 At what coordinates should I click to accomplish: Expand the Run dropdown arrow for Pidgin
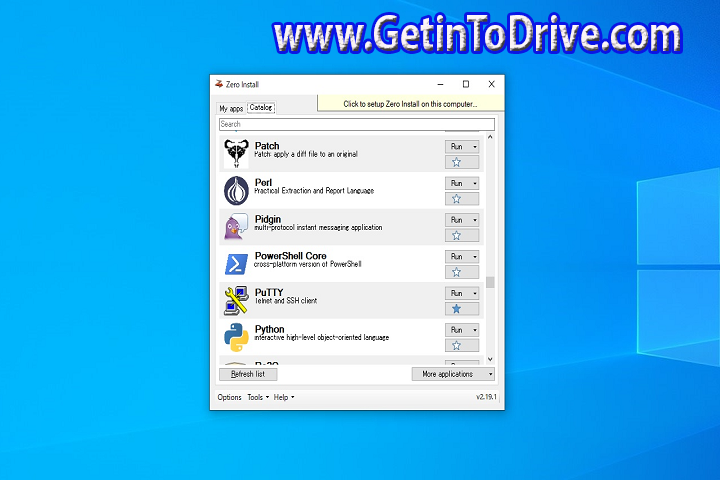pos(475,220)
